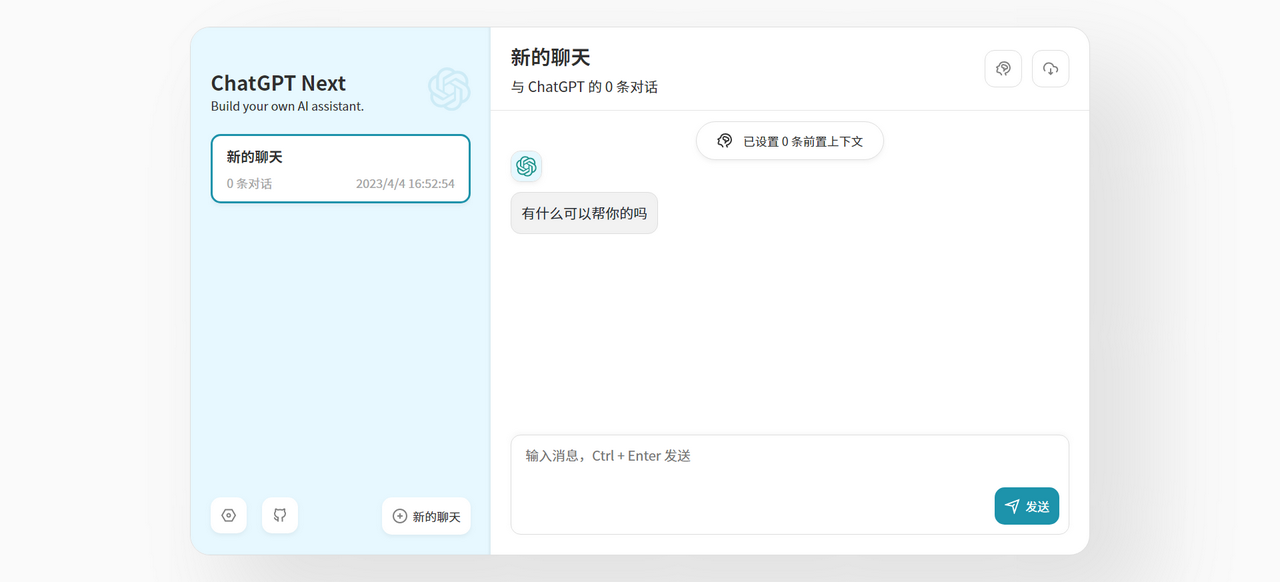Start a chat with 新的聊天 button text
The image size is (1280, 582).
tap(437, 517)
